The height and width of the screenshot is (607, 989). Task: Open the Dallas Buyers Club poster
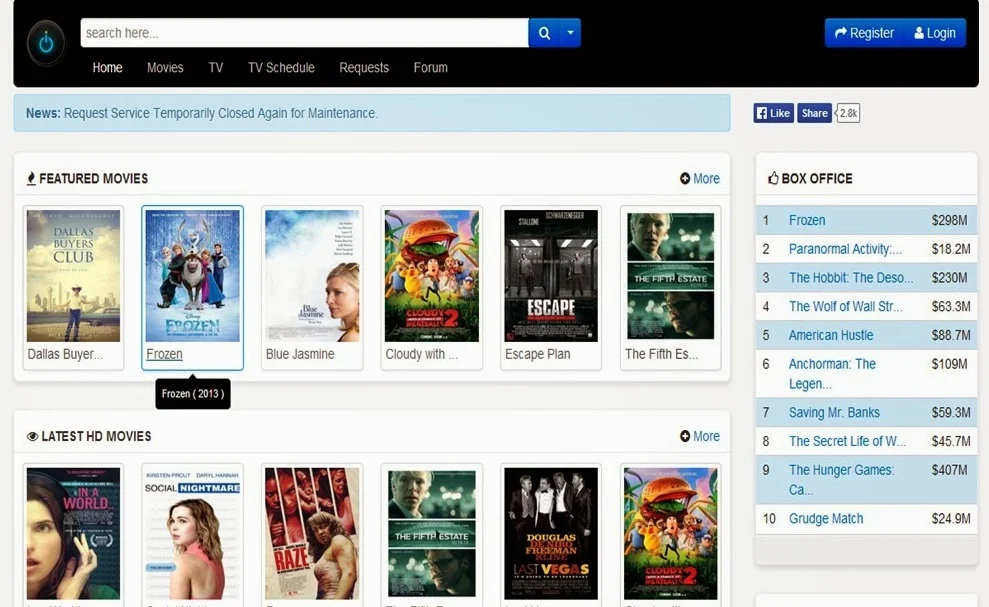[73, 276]
